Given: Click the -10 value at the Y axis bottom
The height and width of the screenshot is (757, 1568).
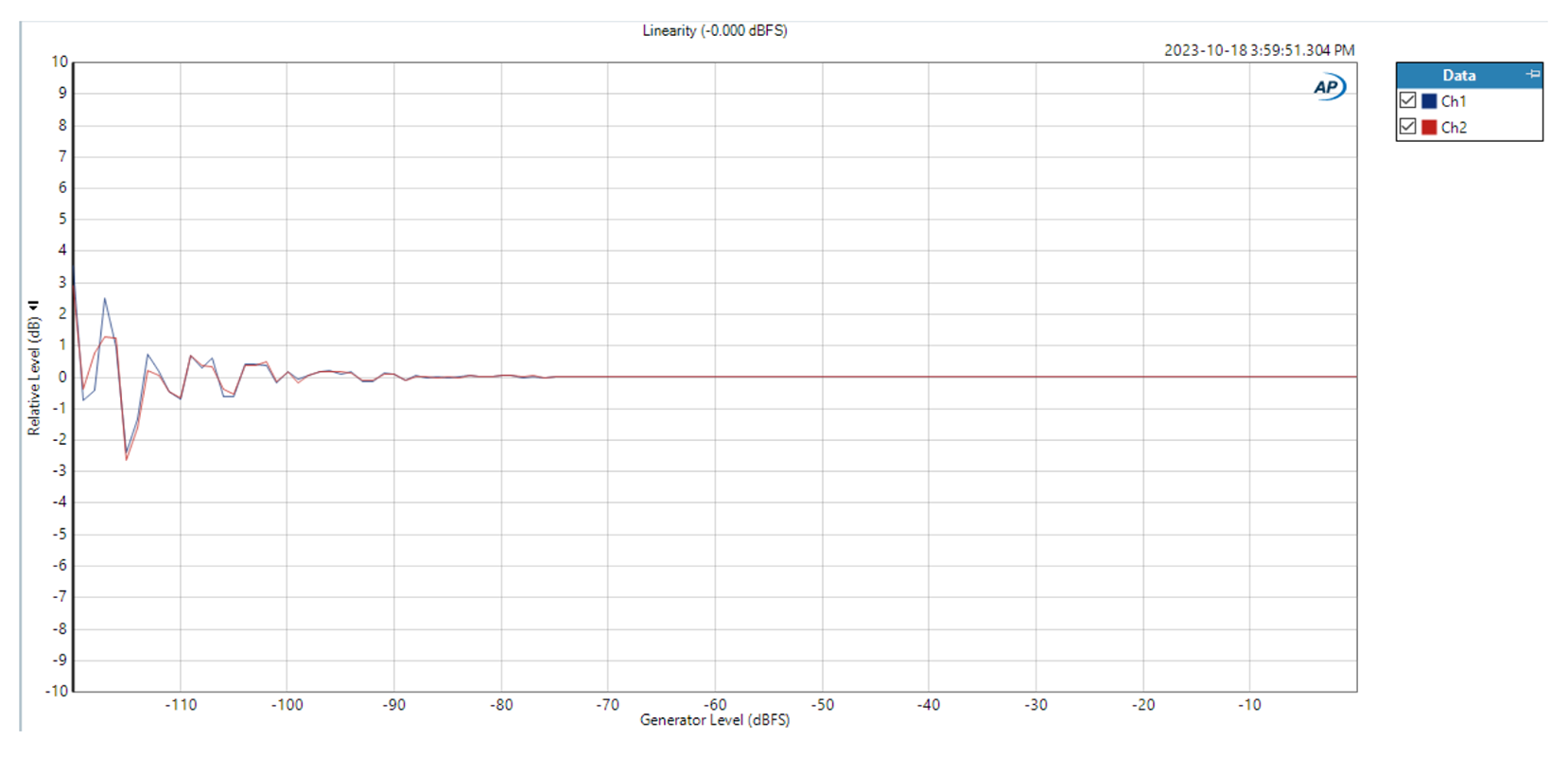Looking at the screenshot, I should click(x=56, y=691).
